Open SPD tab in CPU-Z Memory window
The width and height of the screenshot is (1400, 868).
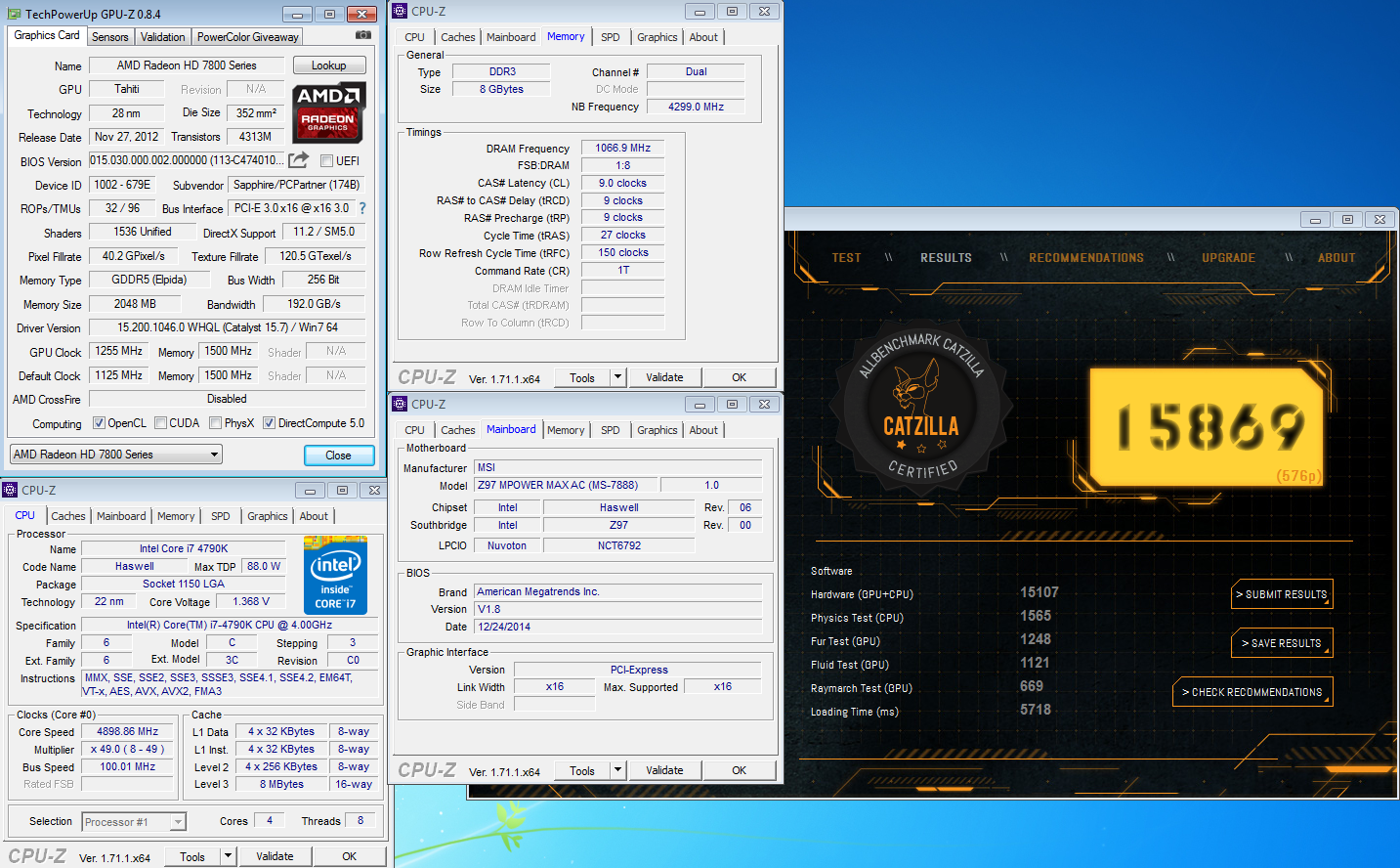click(611, 37)
